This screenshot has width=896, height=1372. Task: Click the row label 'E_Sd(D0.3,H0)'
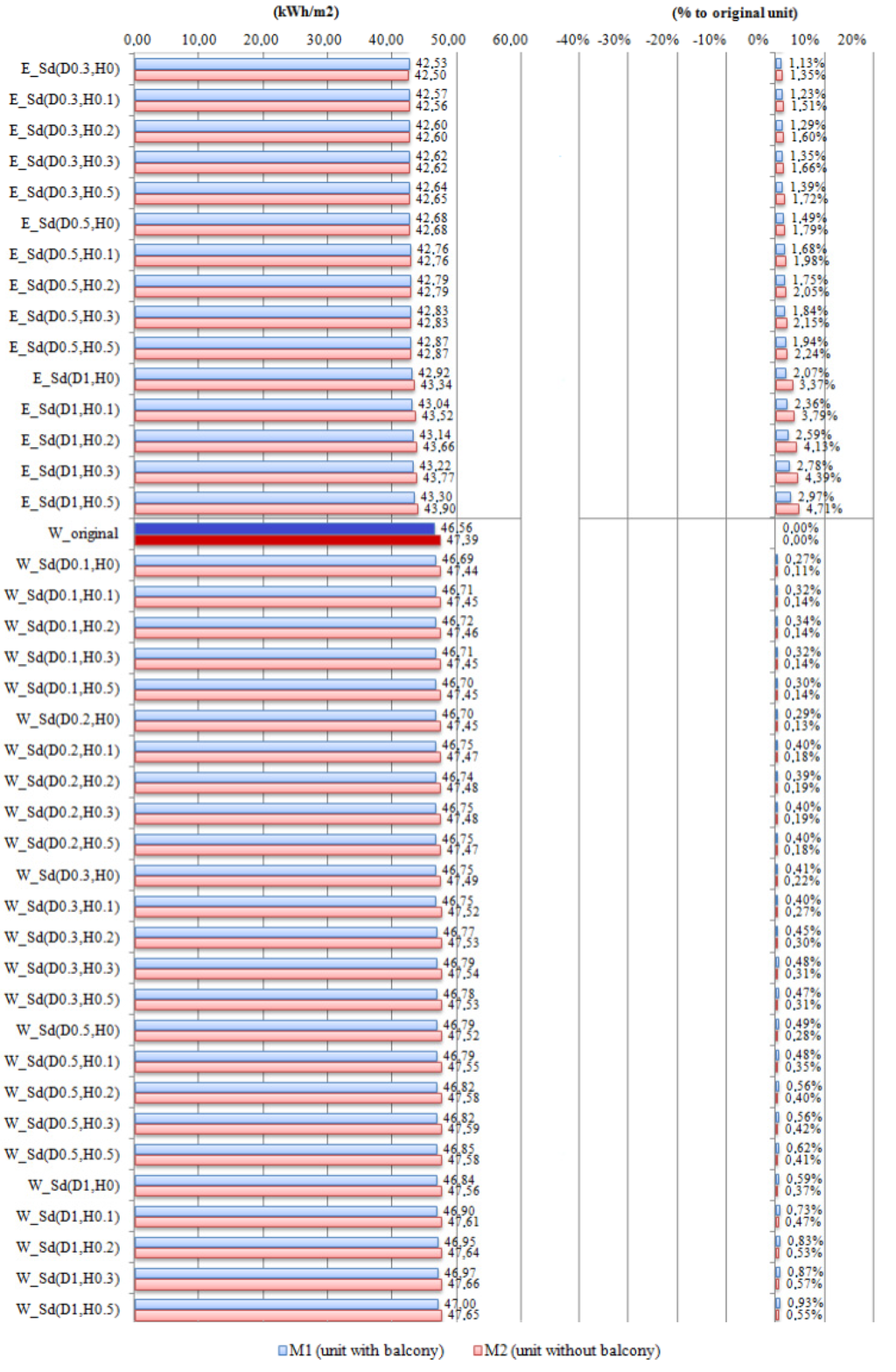70,68
